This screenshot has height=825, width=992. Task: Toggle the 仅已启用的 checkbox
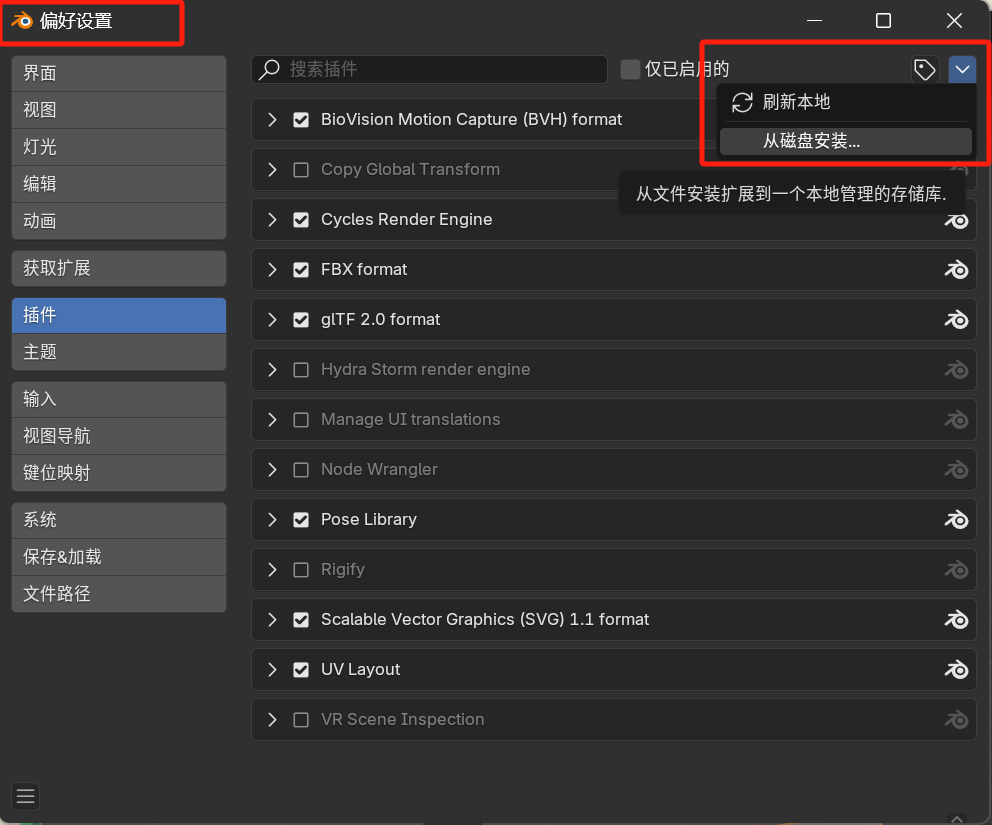[x=630, y=69]
